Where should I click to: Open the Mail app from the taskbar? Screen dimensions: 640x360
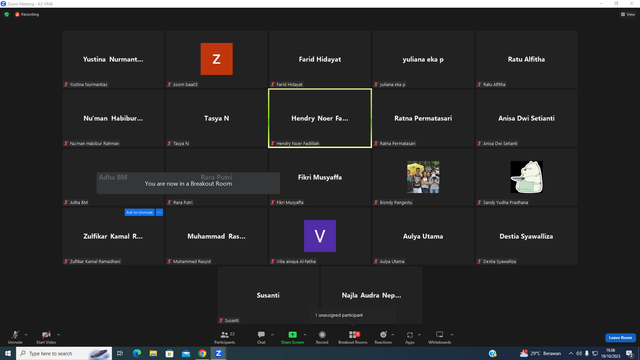click(186, 353)
